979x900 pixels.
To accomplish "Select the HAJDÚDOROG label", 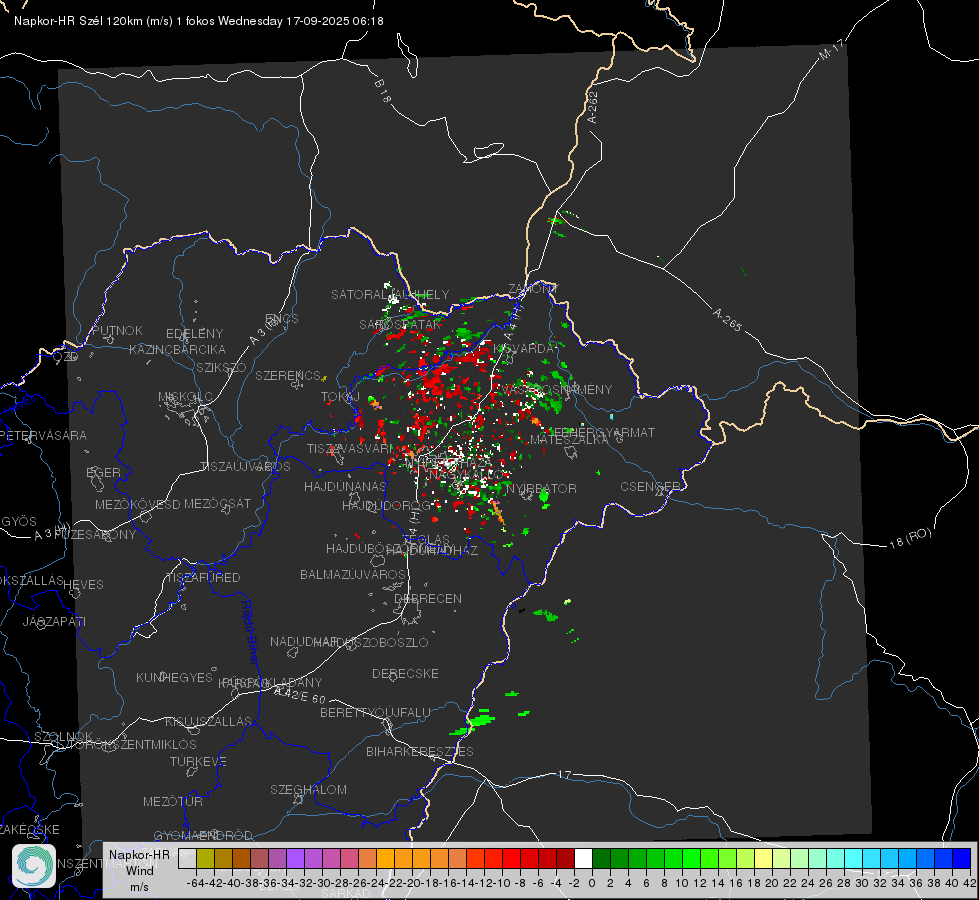I will [x=386, y=505].
